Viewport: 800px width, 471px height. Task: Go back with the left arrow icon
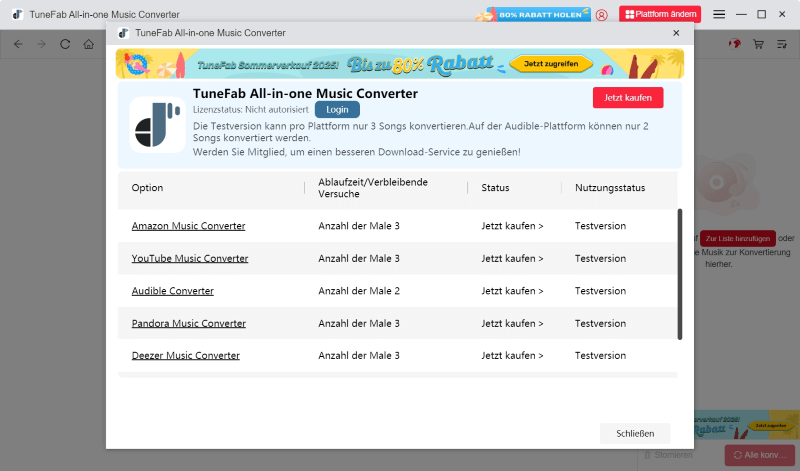(18, 44)
